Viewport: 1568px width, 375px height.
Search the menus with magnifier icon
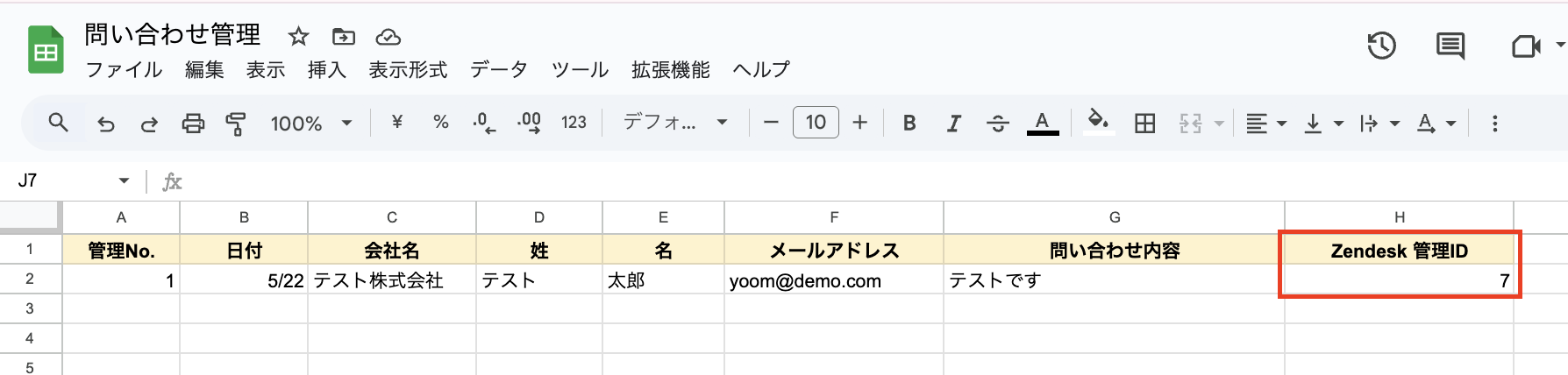(x=58, y=123)
